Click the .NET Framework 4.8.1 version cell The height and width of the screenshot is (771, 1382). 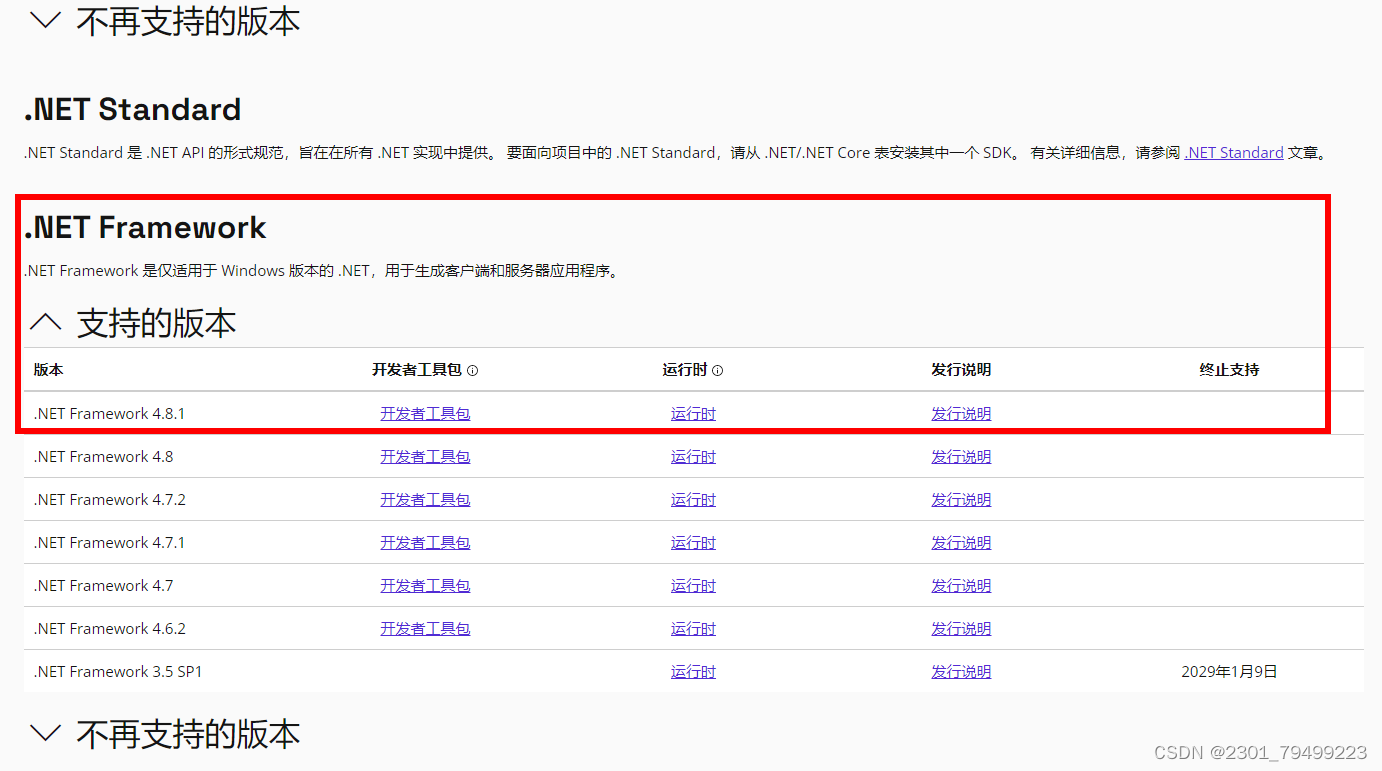(109, 414)
